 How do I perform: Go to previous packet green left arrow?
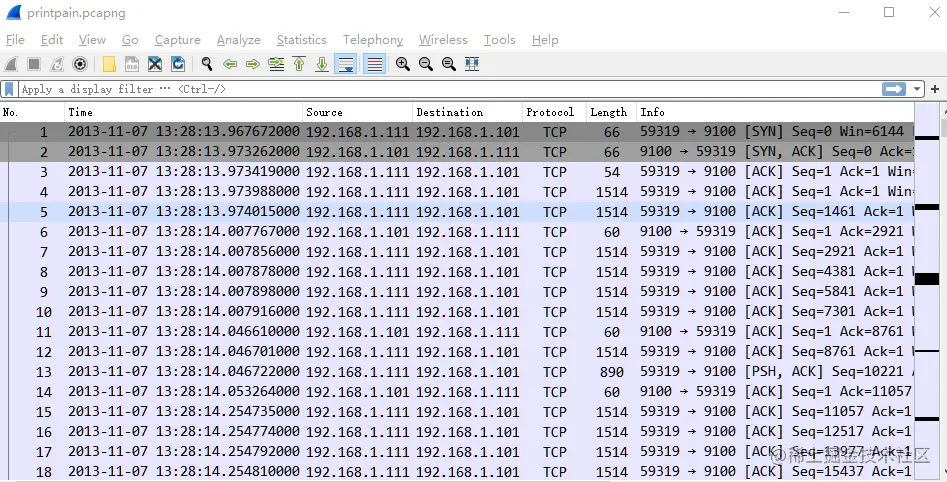[230, 64]
